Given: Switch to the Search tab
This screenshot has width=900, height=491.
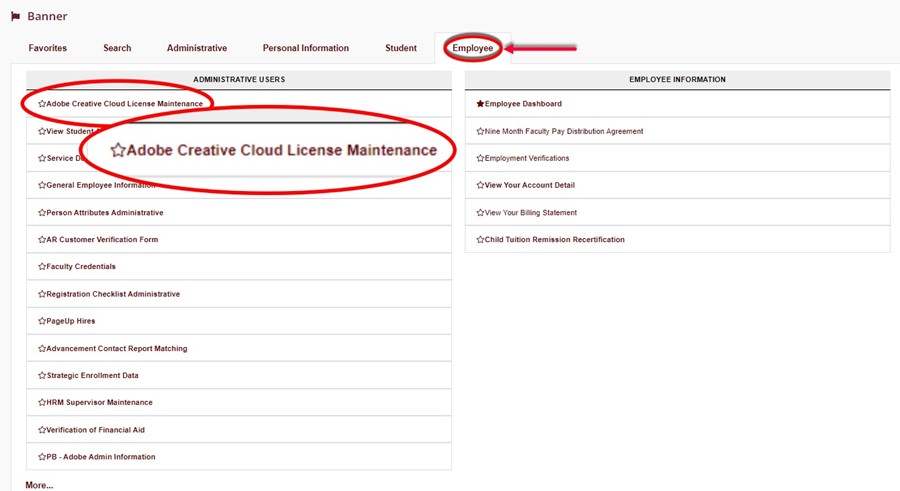Looking at the screenshot, I should [117, 48].
